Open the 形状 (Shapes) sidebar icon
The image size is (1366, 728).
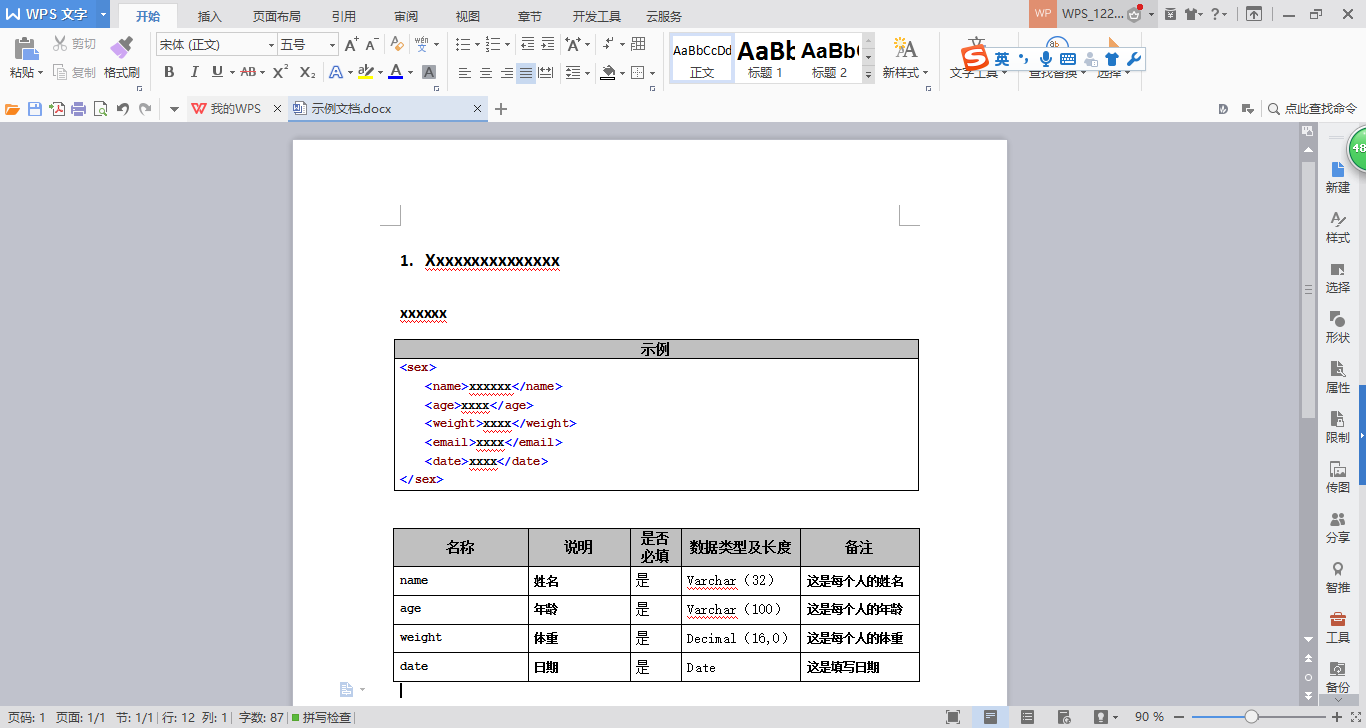1338,328
